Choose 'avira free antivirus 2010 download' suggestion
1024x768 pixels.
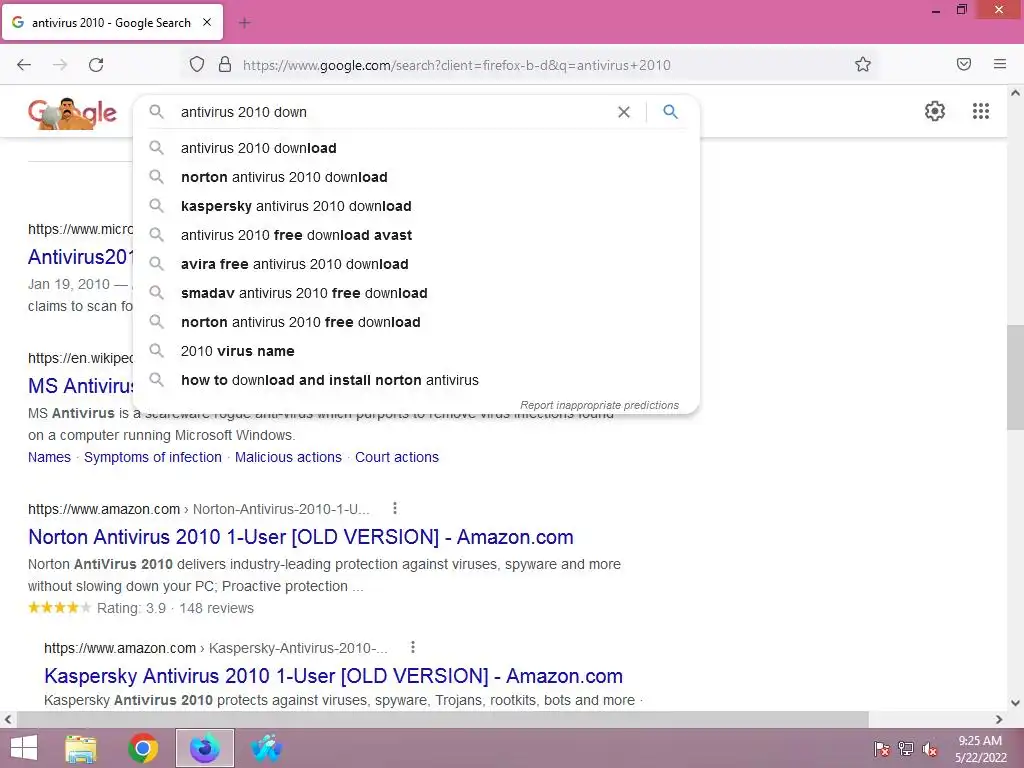click(x=416, y=264)
